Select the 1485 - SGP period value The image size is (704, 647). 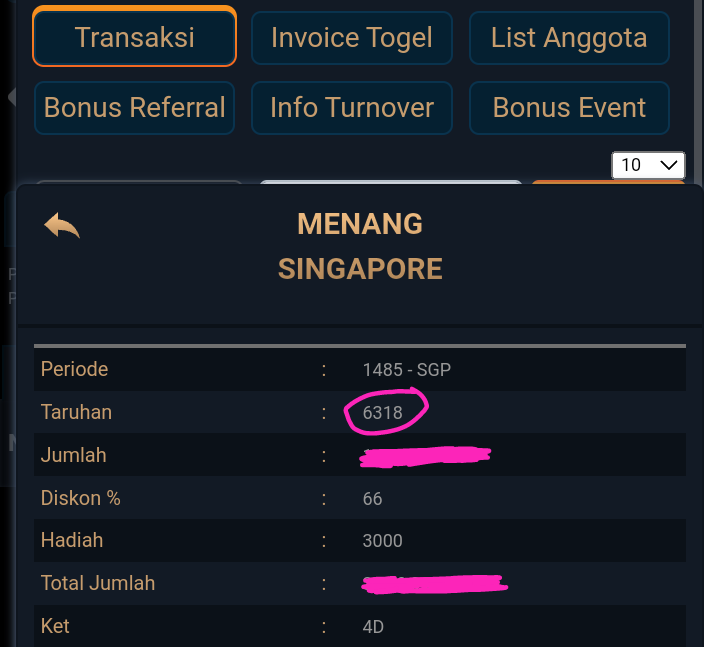coord(406,369)
